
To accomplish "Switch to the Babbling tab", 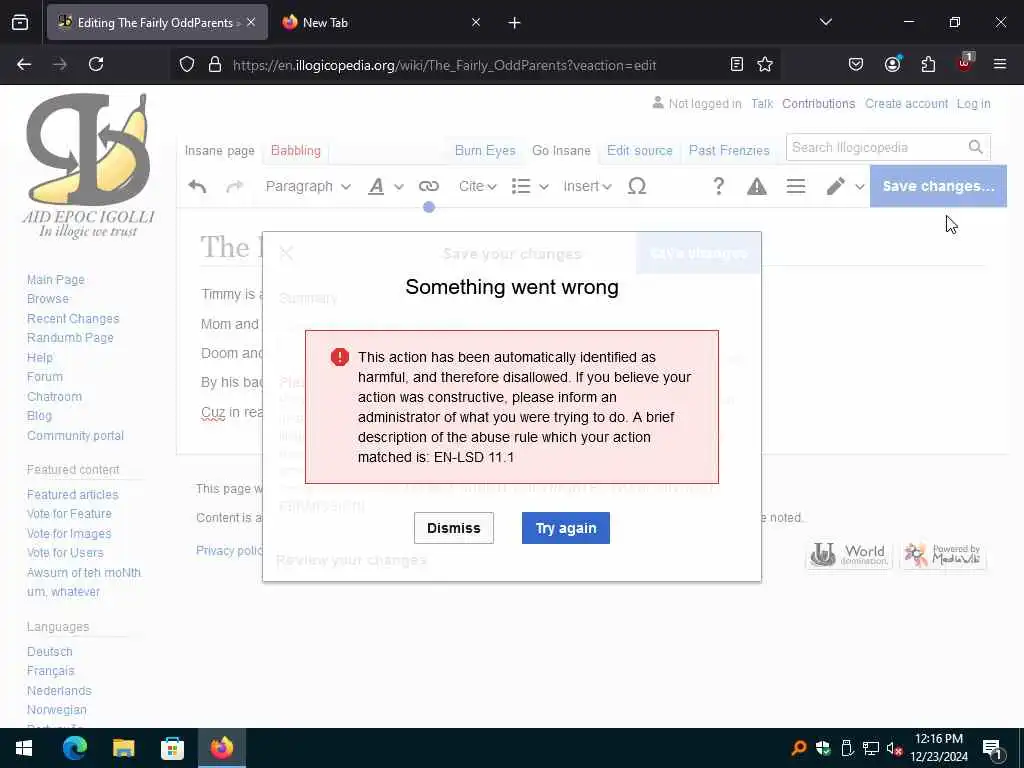I will point(296,151).
